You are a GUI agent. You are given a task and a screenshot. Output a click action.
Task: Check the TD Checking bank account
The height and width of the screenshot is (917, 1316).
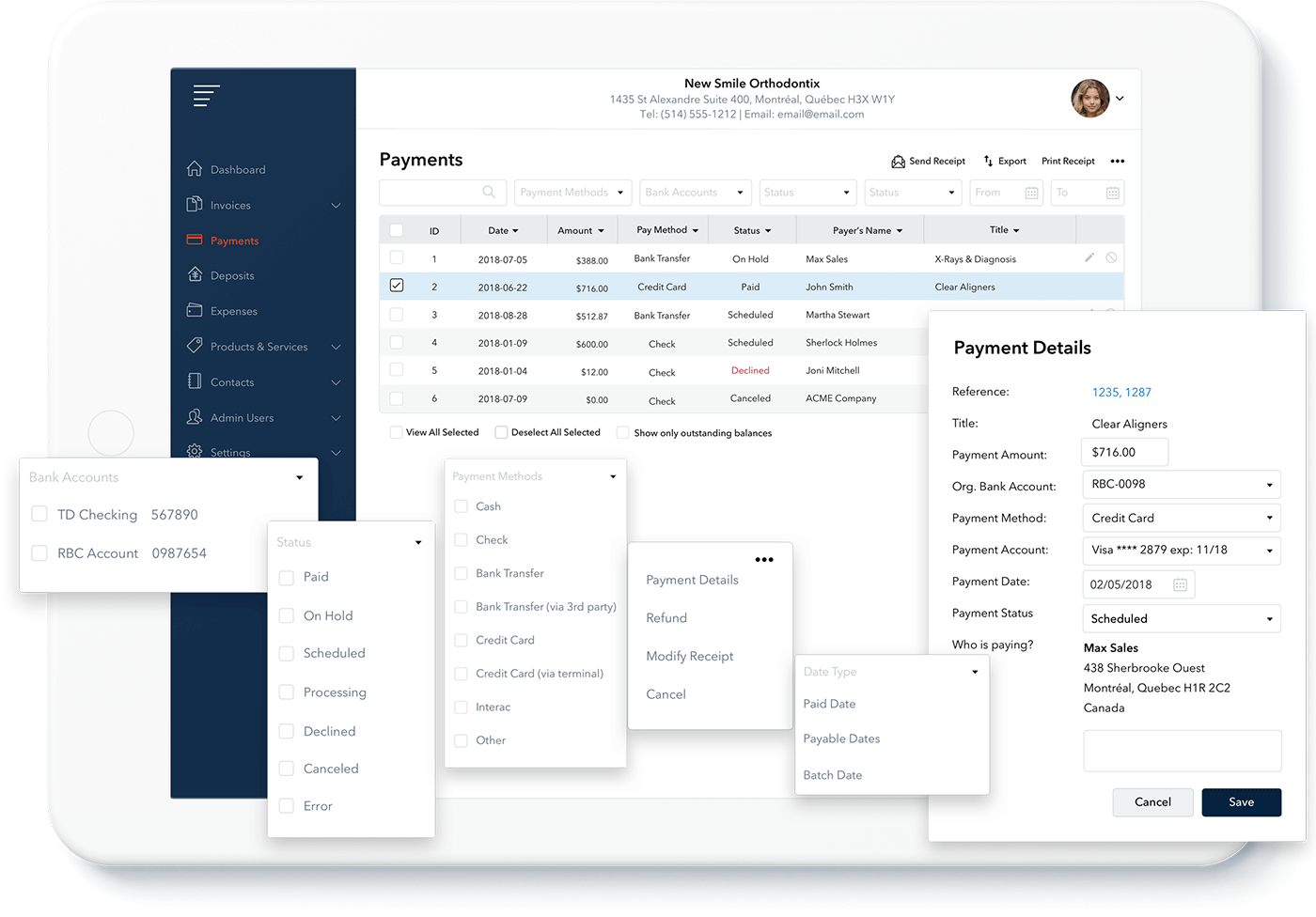(39, 514)
